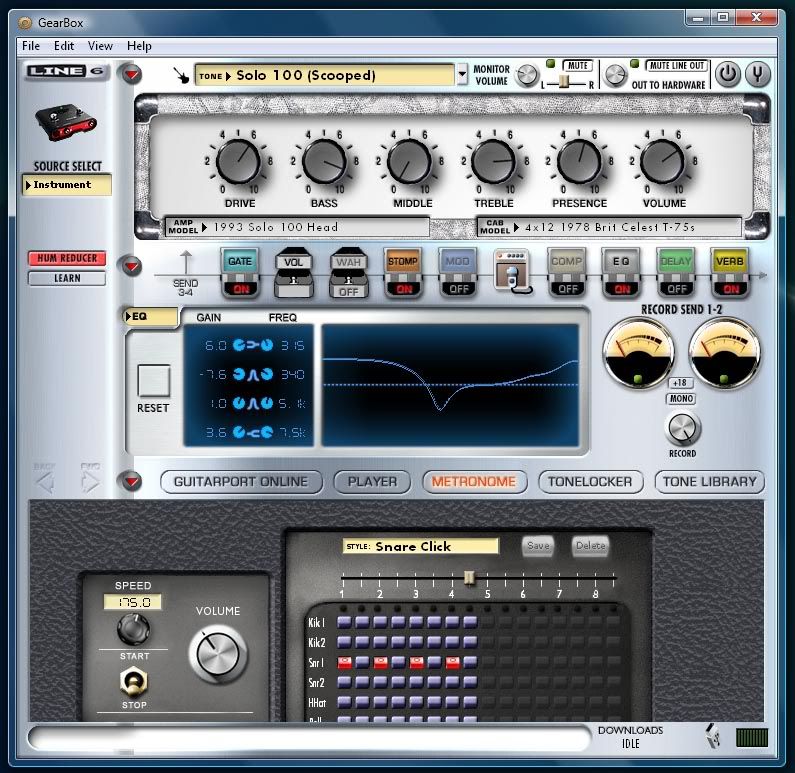Click the USB connection status icon
This screenshot has width=795, height=773.
pos(714,736)
